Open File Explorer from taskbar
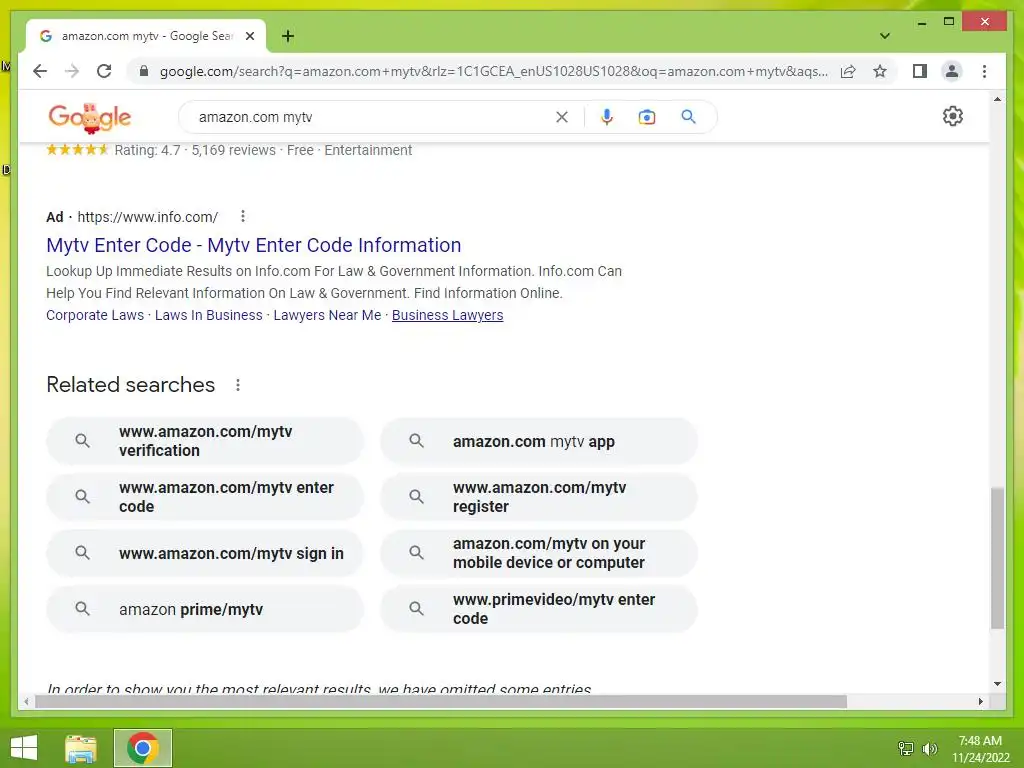 [x=81, y=748]
